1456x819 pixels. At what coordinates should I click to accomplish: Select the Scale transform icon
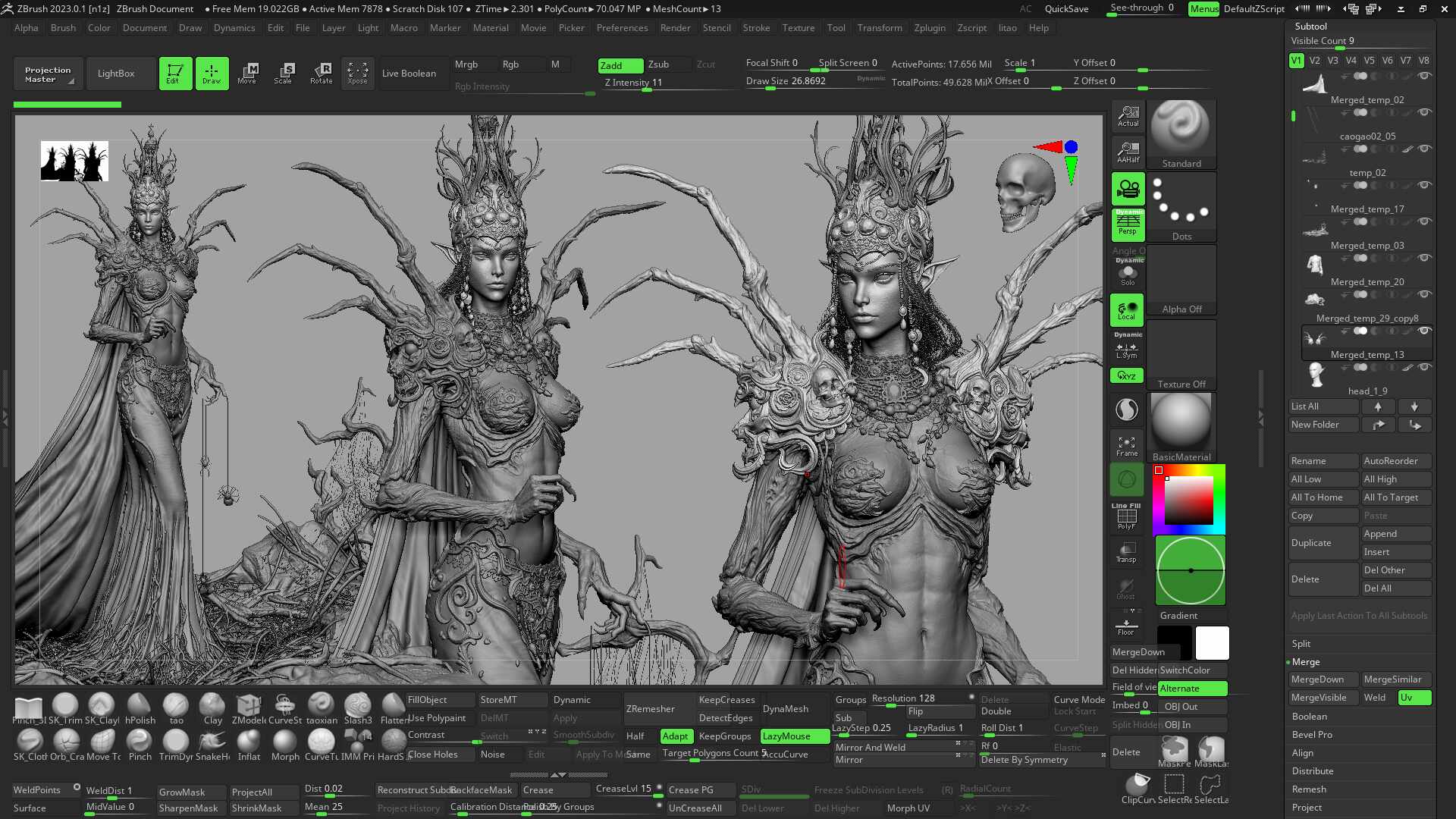tap(284, 74)
